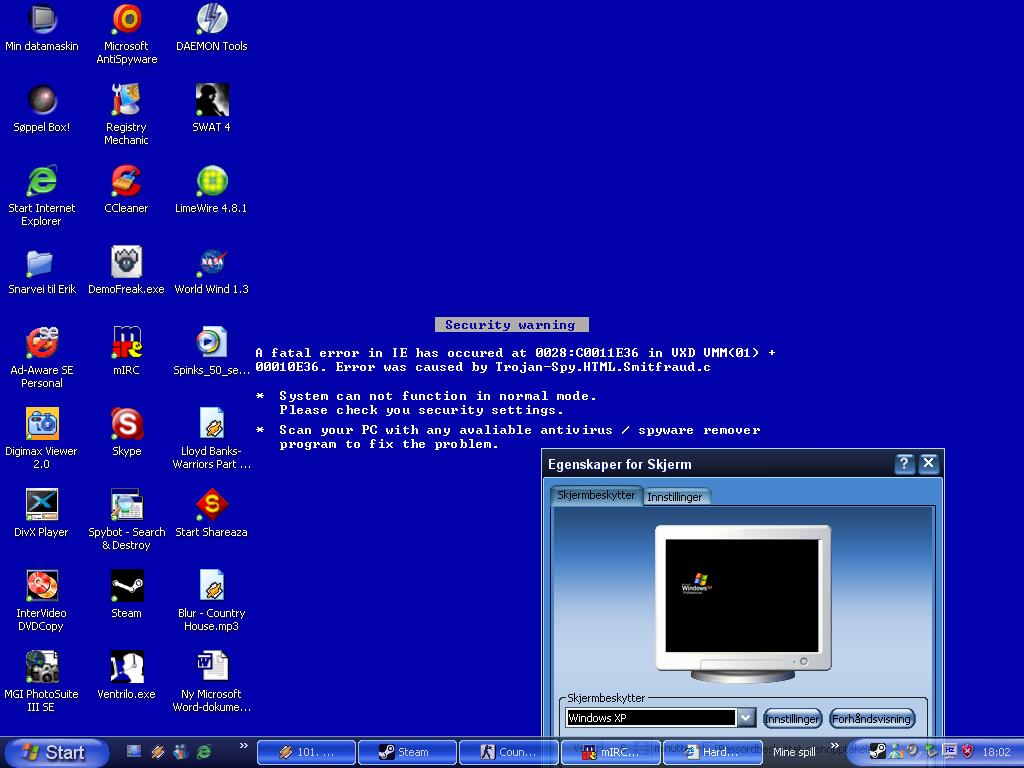The height and width of the screenshot is (768, 1024).
Task: Switch to mIRC taskbar button
Action: pyautogui.click(x=611, y=752)
